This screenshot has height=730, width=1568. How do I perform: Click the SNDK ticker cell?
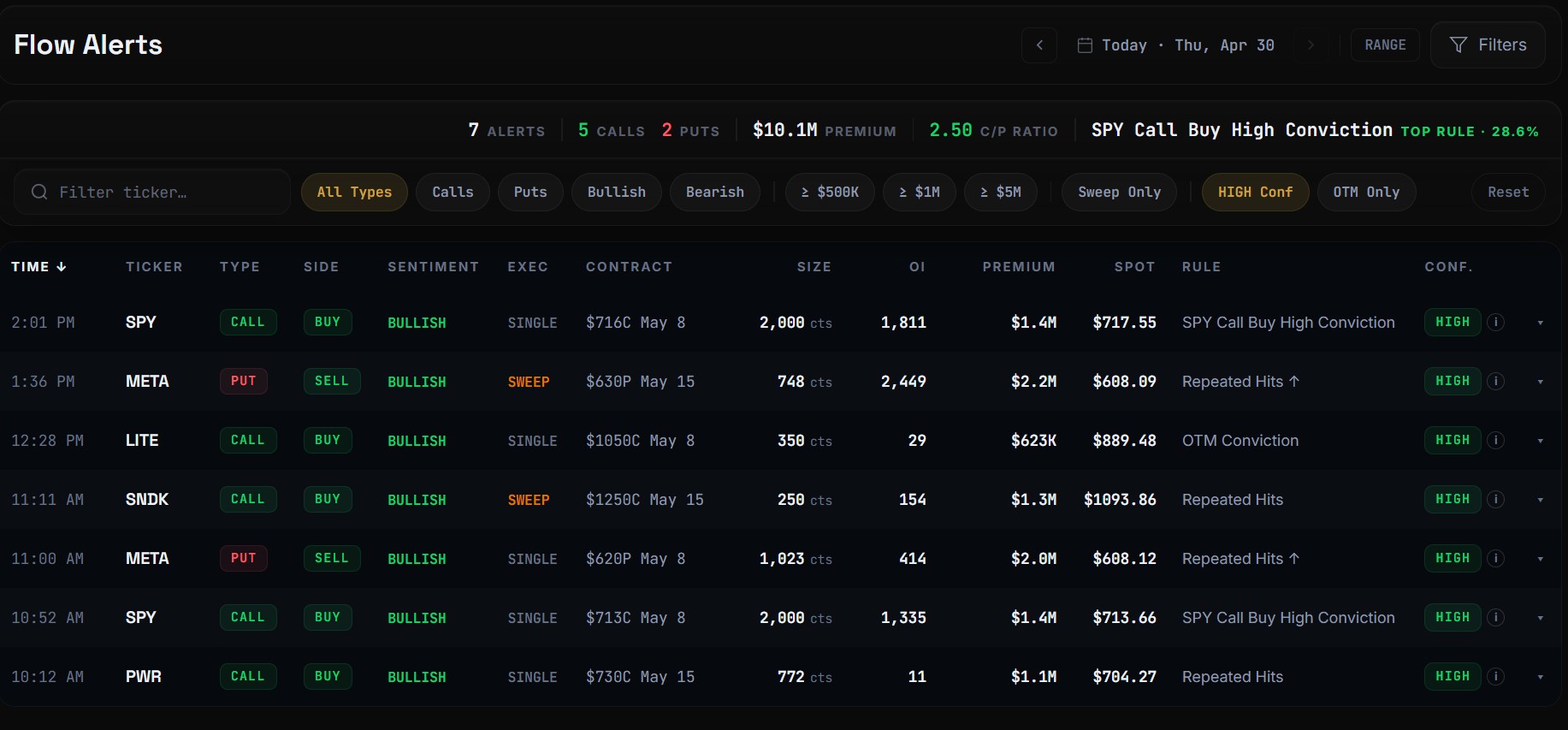pos(147,500)
